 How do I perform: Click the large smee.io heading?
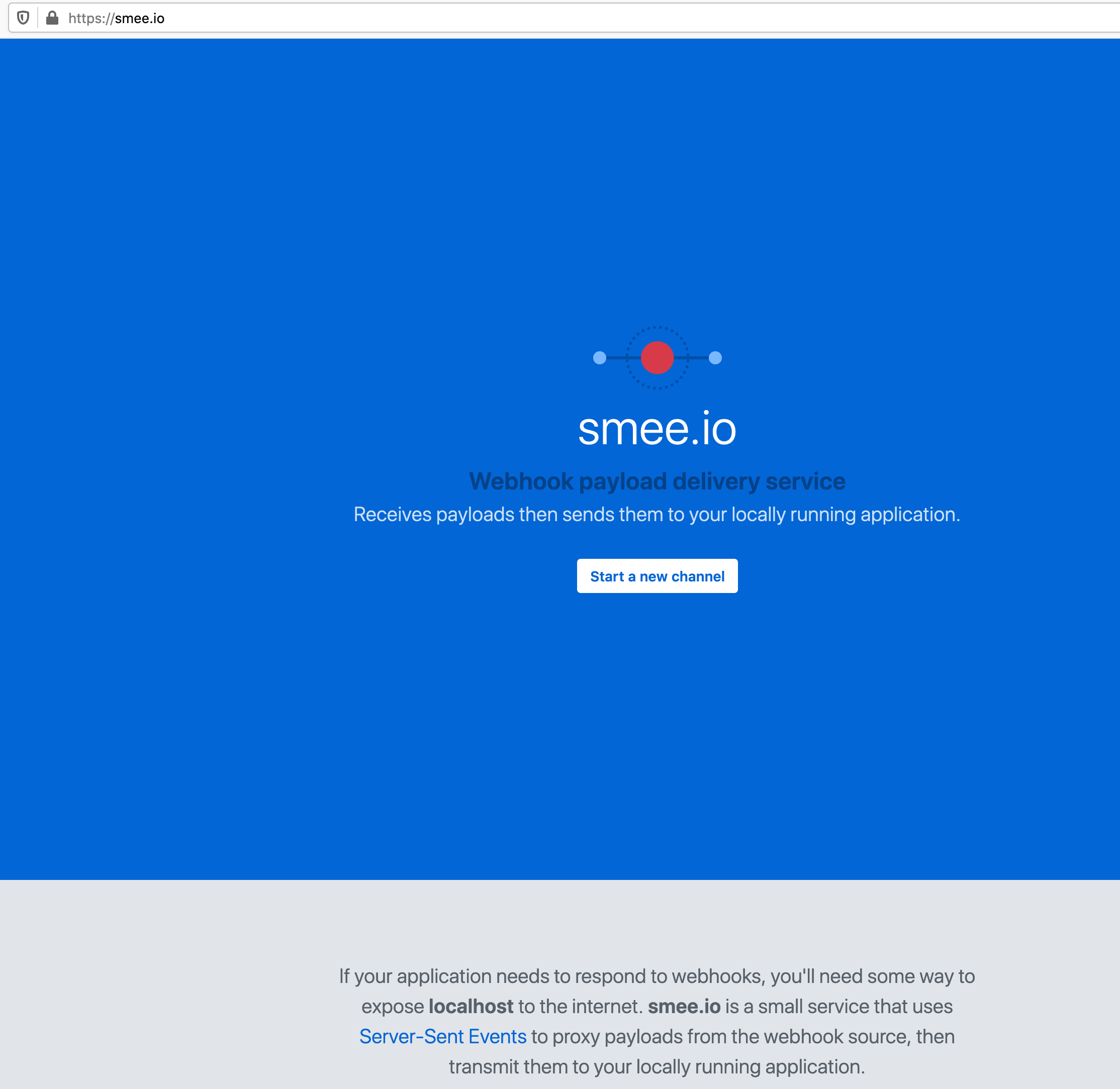click(657, 429)
